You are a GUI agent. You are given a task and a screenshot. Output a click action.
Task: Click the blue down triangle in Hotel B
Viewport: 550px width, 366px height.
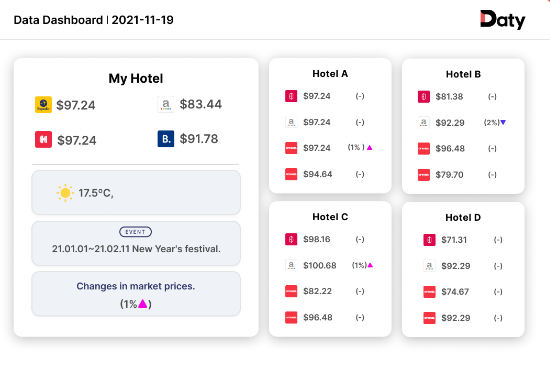tap(503, 122)
